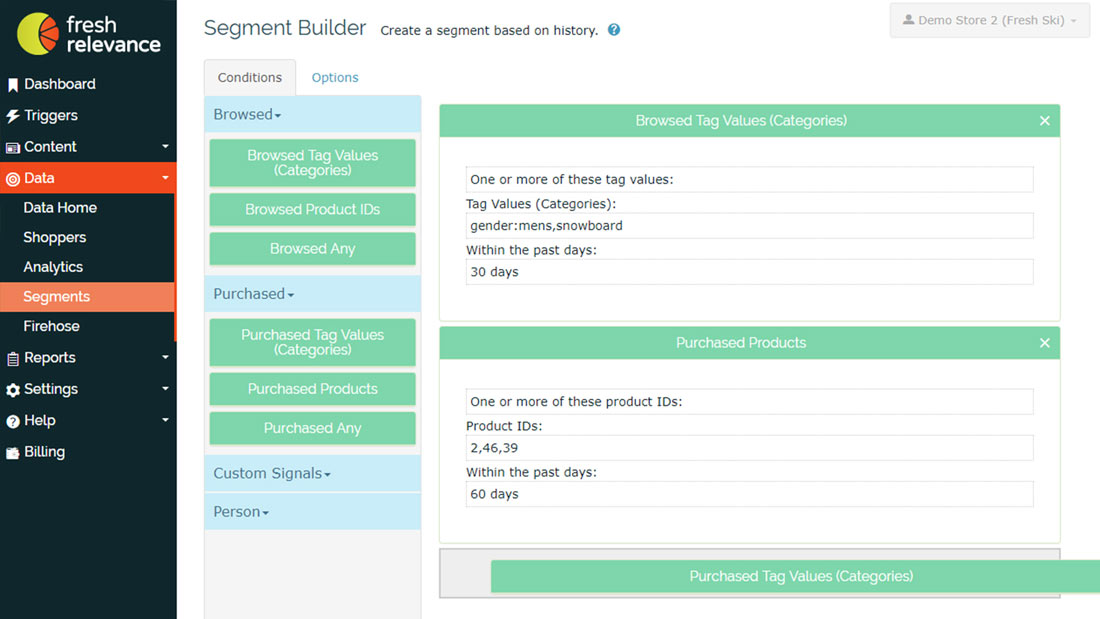Edit the 30 days field
This screenshot has height=619, width=1100.
tap(749, 272)
